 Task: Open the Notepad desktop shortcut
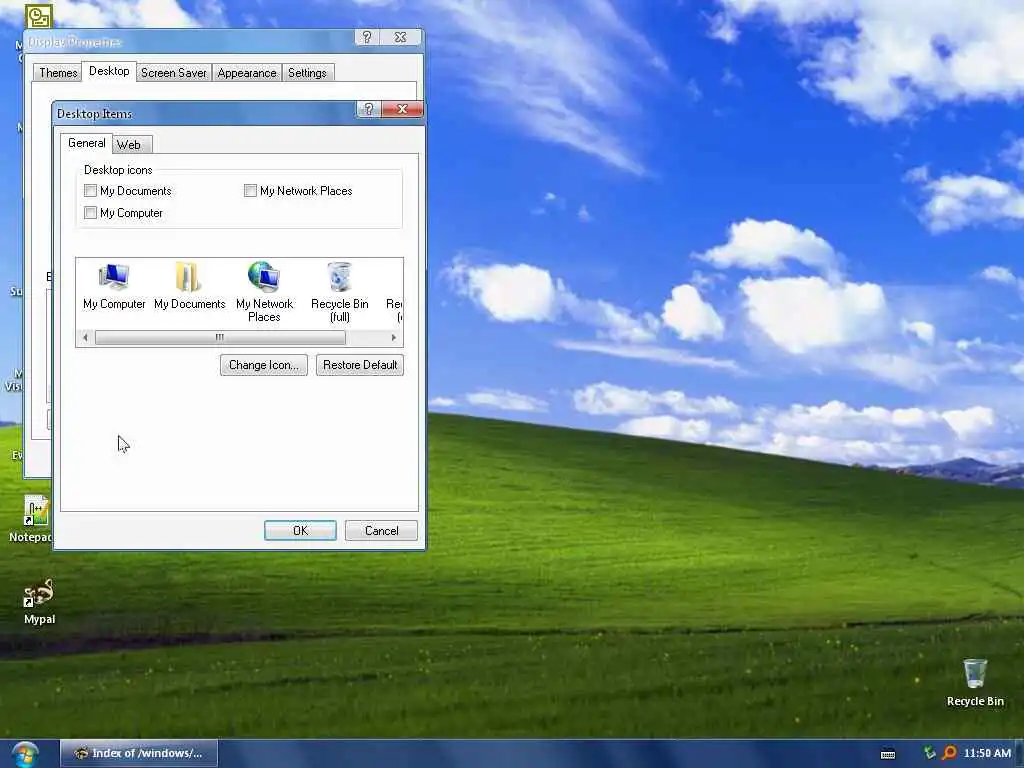click(33, 519)
